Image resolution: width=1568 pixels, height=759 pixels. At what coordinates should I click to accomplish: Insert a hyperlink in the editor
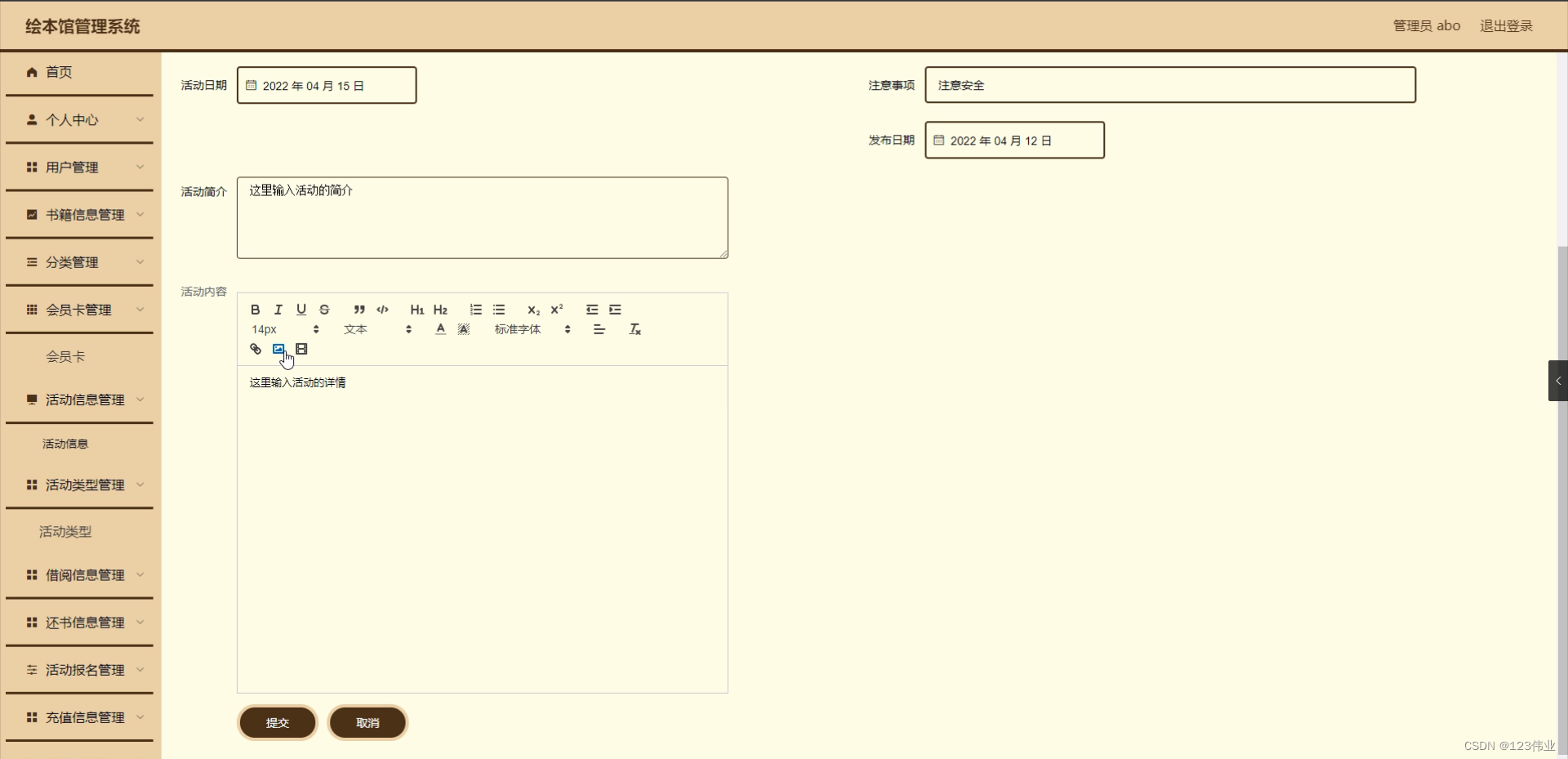tap(255, 349)
